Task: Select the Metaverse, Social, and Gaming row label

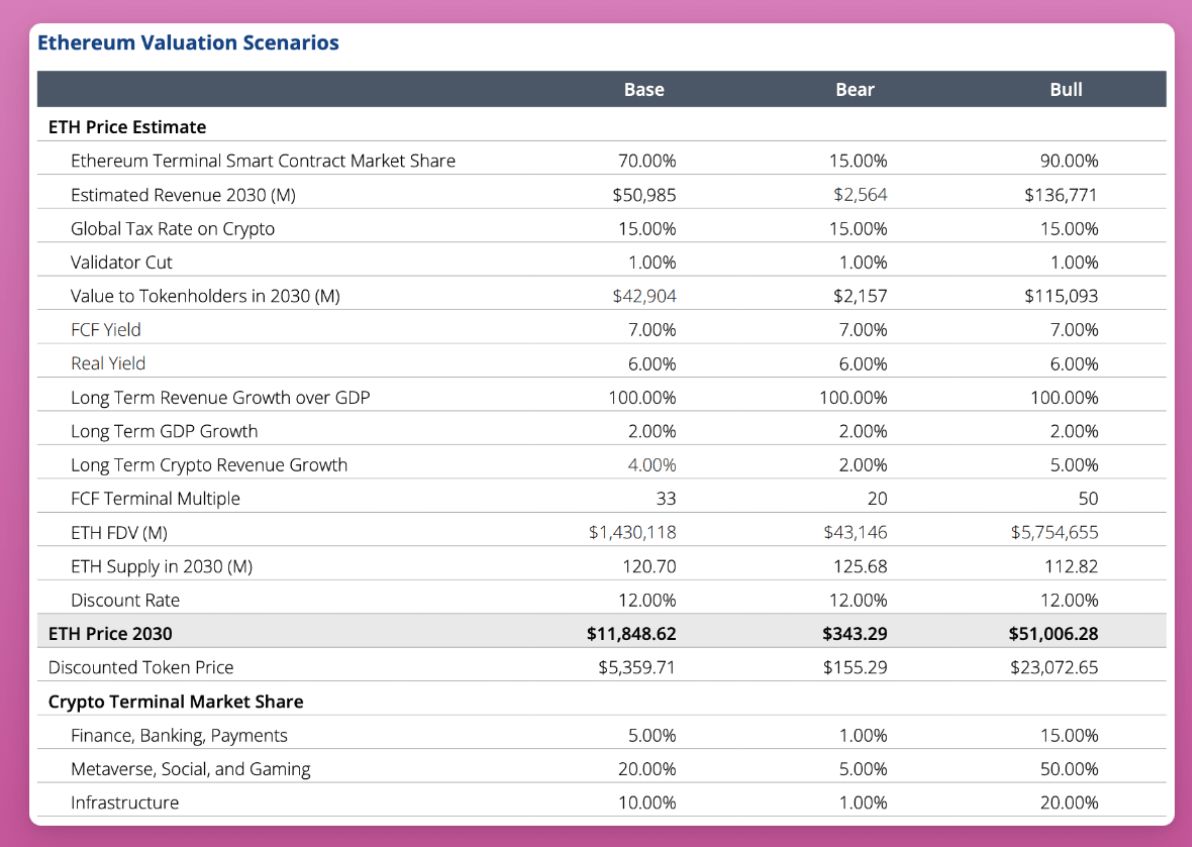Action: 190,769
